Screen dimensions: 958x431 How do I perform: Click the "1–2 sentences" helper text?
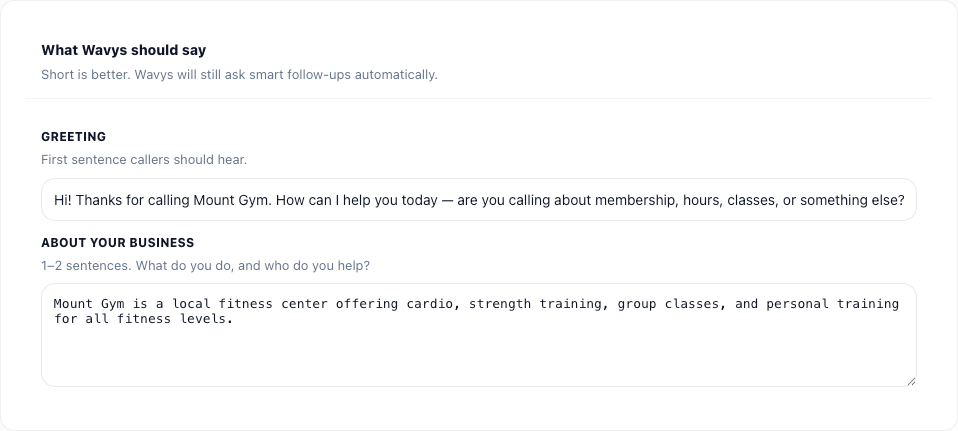pyautogui.click(x=205, y=265)
